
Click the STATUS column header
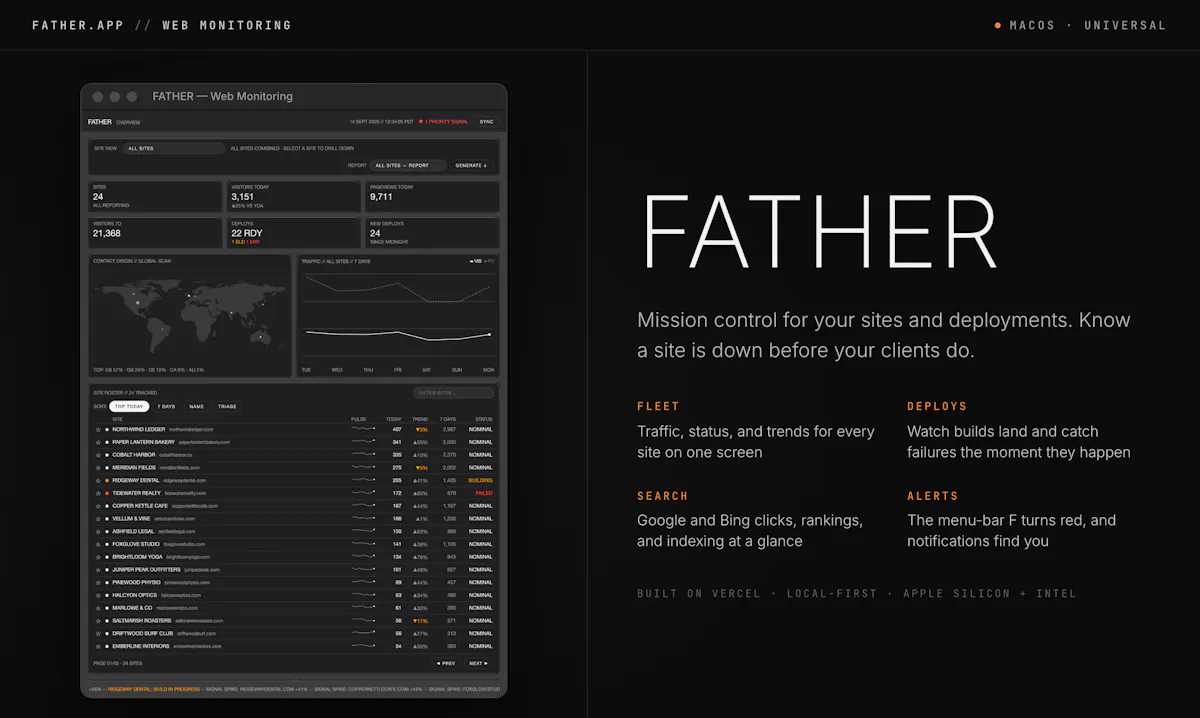[x=484, y=419]
